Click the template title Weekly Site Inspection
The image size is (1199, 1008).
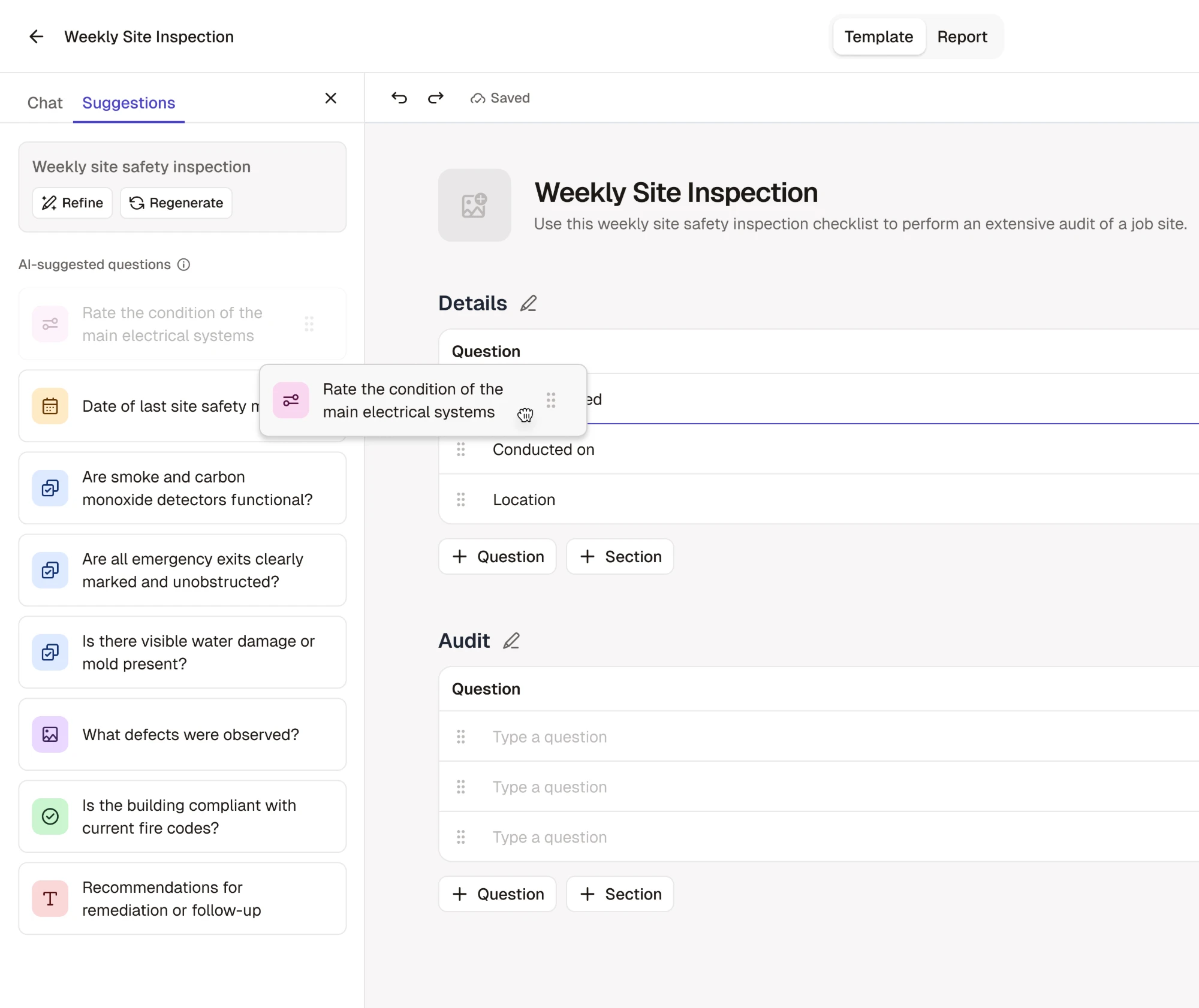(676, 192)
